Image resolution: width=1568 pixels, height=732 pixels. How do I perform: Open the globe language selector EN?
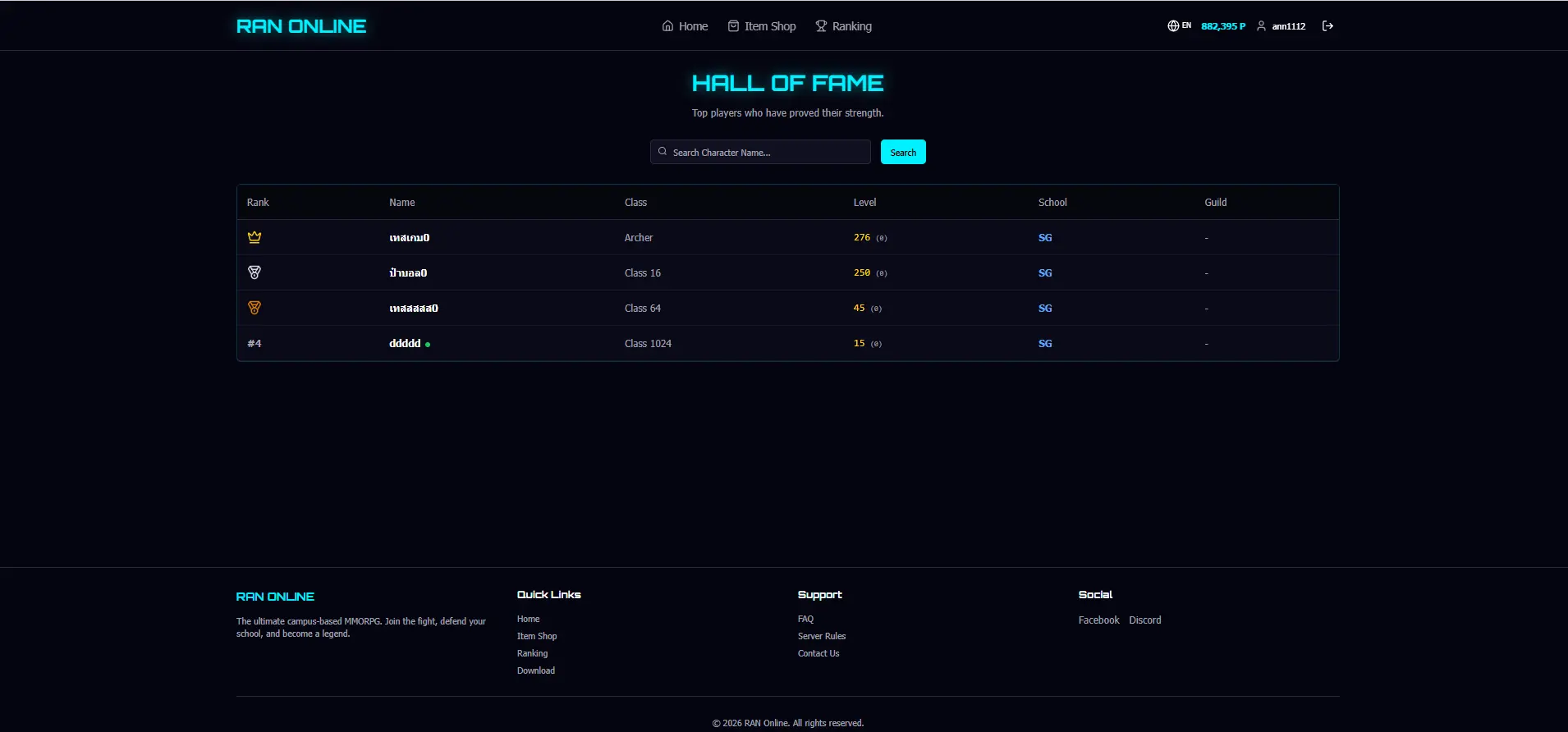pyautogui.click(x=1179, y=26)
